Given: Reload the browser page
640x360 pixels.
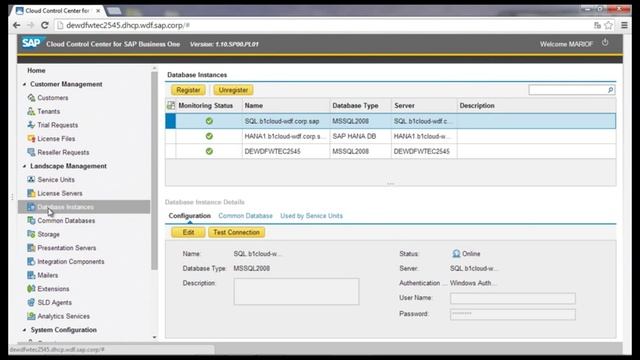Looking at the screenshot, I should tap(44, 25).
